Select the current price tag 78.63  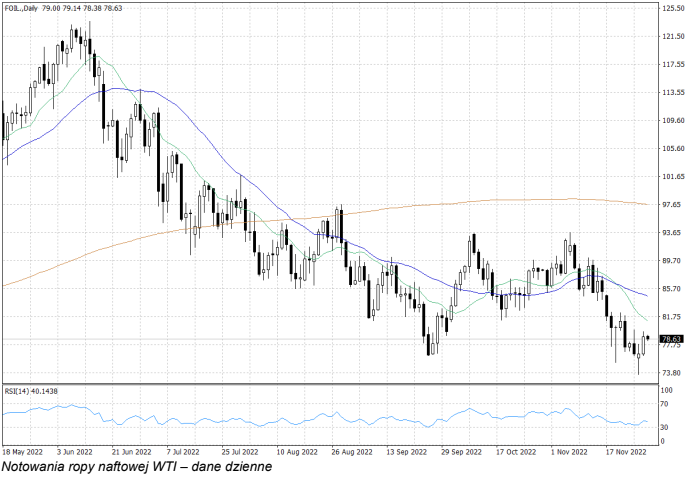[672, 339]
